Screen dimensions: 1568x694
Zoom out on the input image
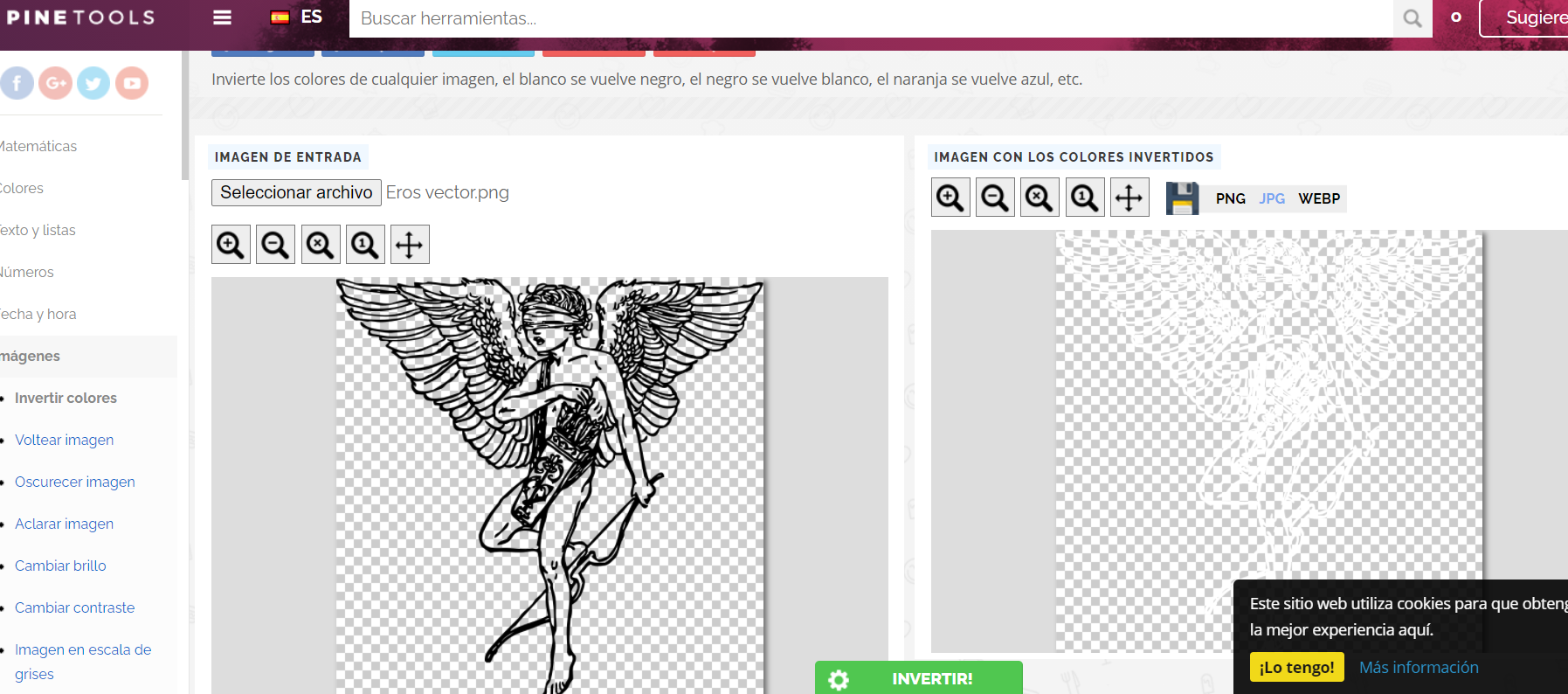click(x=275, y=245)
